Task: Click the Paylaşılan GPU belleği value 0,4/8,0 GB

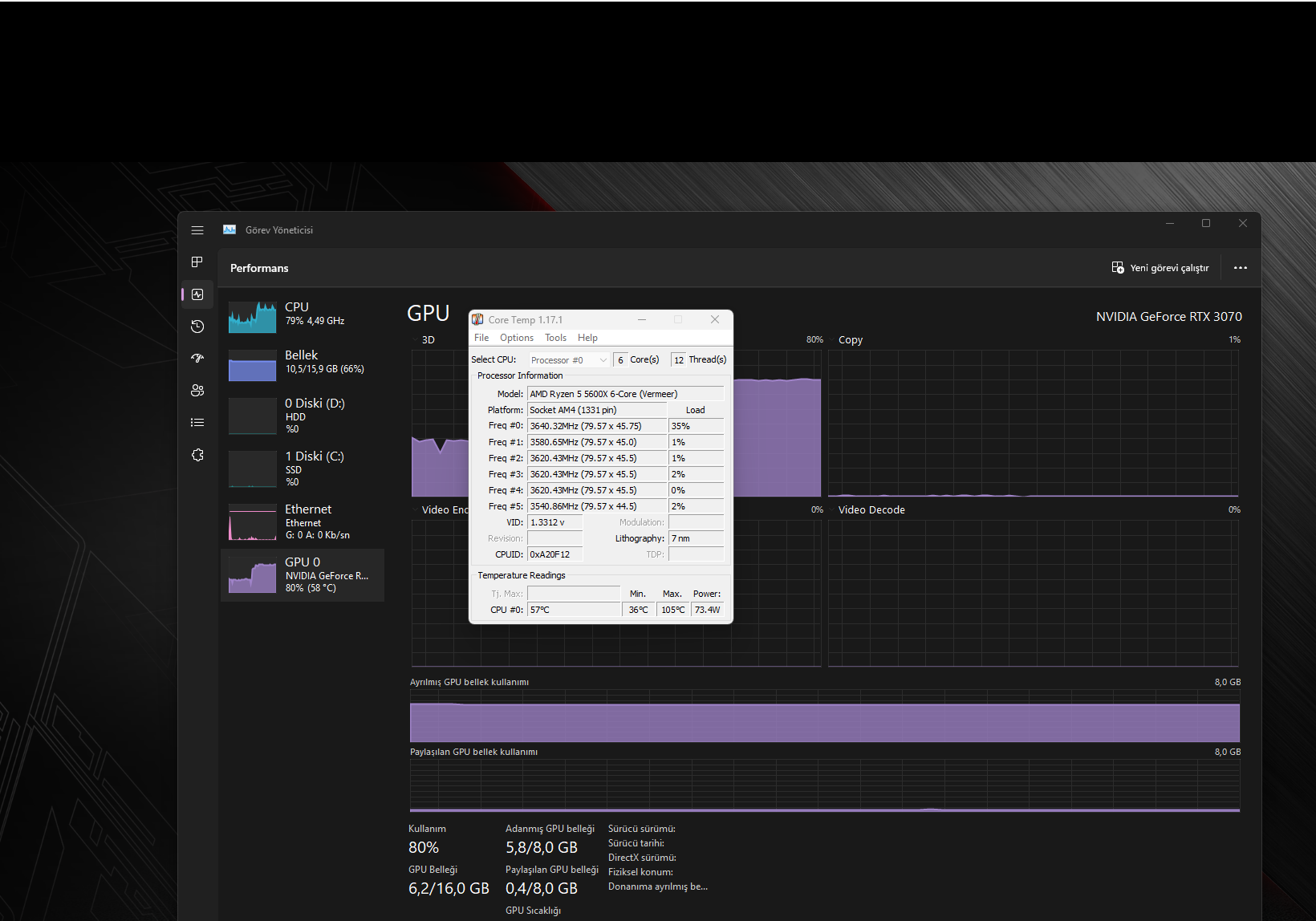Action: tap(542, 889)
